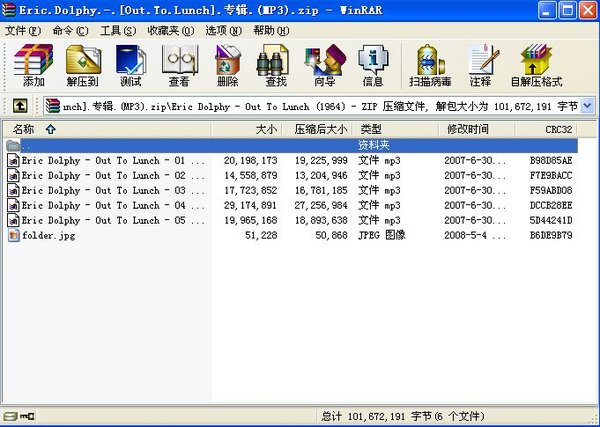Click packed size 13,204,946

click(x=321, y=176)
